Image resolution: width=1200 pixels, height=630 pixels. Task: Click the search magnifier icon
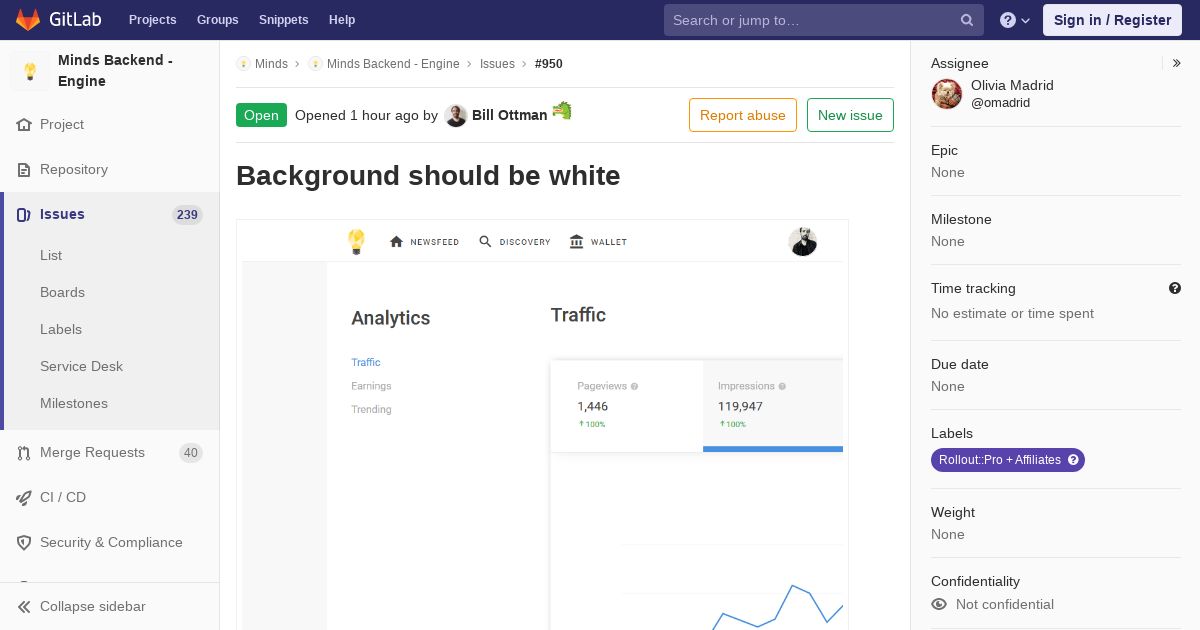967,20
